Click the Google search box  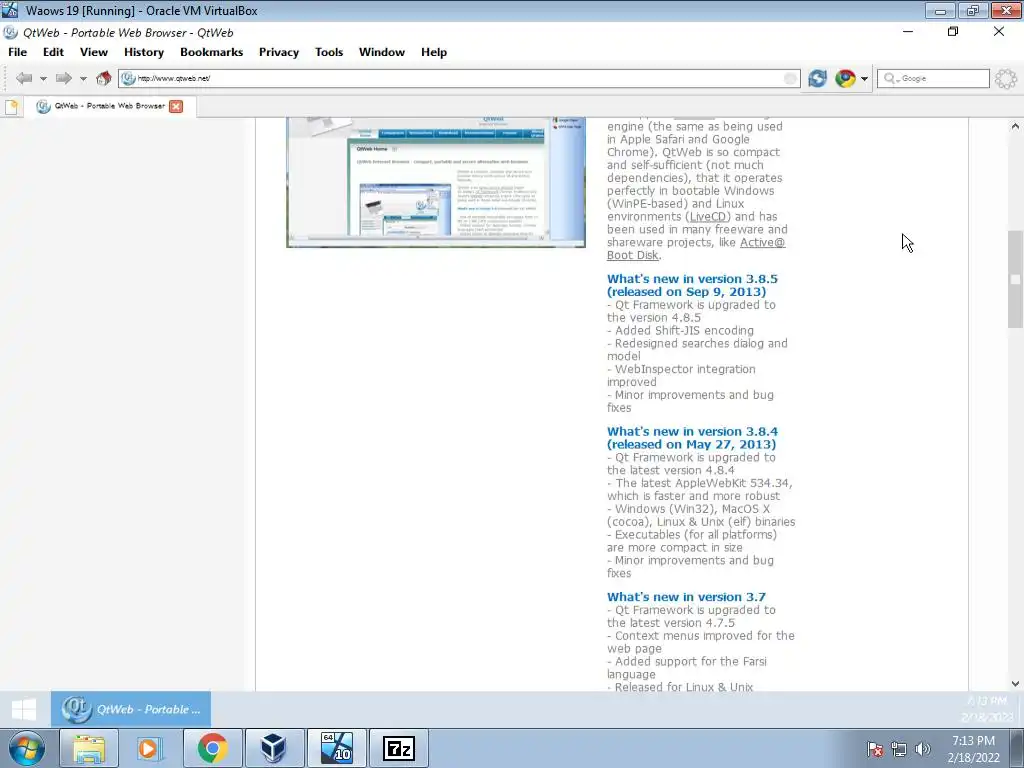point(933,78)
